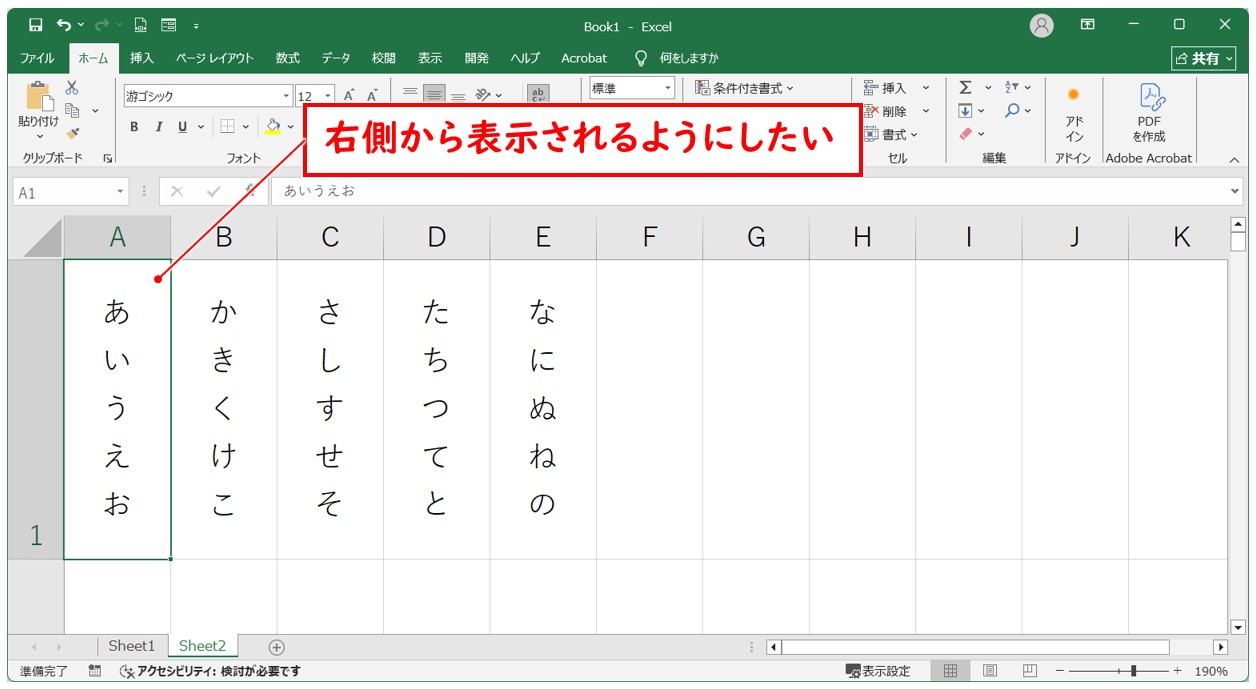The width and height of the screenshot is (1256, 689).
Task: Click the zoom in plus button
Action: click(x=1177, y=671)
